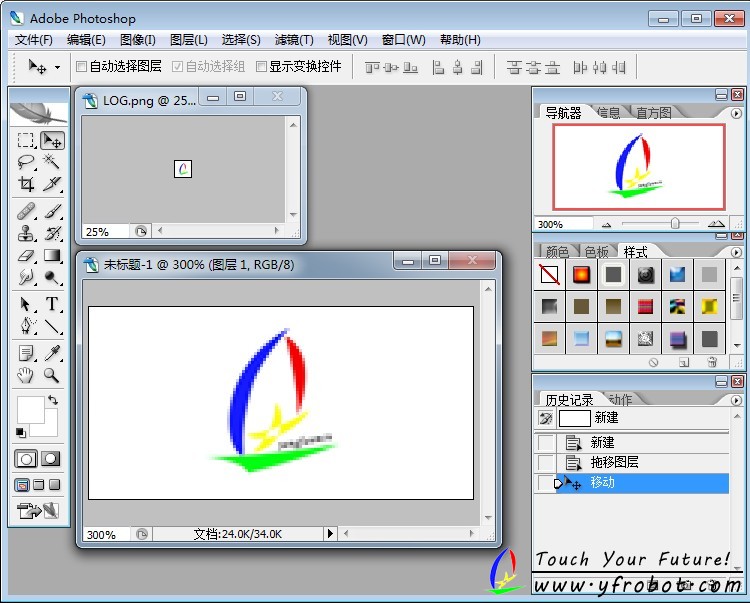The width and height of the screenshot is (750, 603).
Task: Click the trash icon in Styles panel
Action: (712, 362)
